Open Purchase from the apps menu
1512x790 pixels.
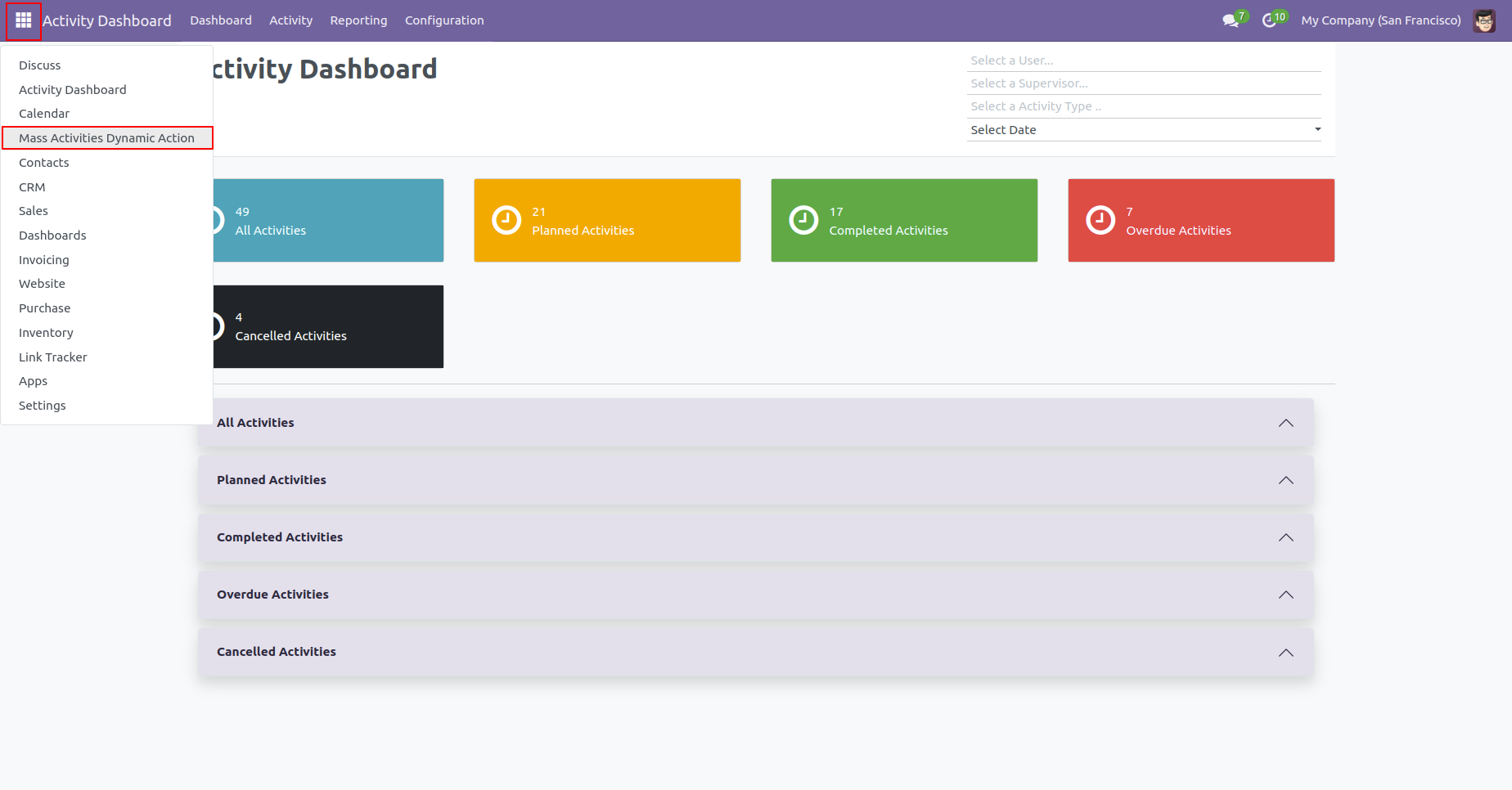point(106,308)
